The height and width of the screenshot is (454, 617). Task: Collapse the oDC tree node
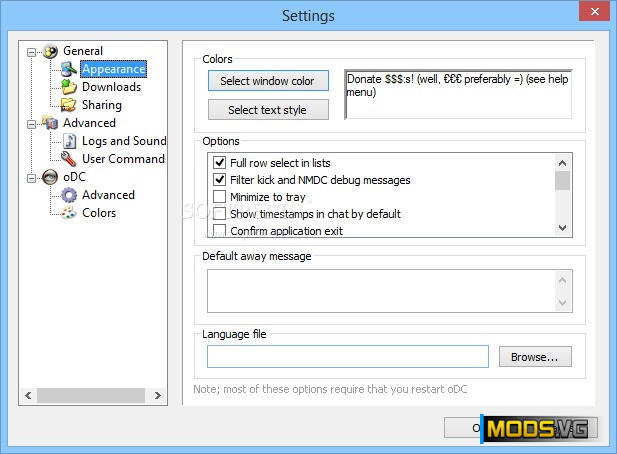point(33,177)
